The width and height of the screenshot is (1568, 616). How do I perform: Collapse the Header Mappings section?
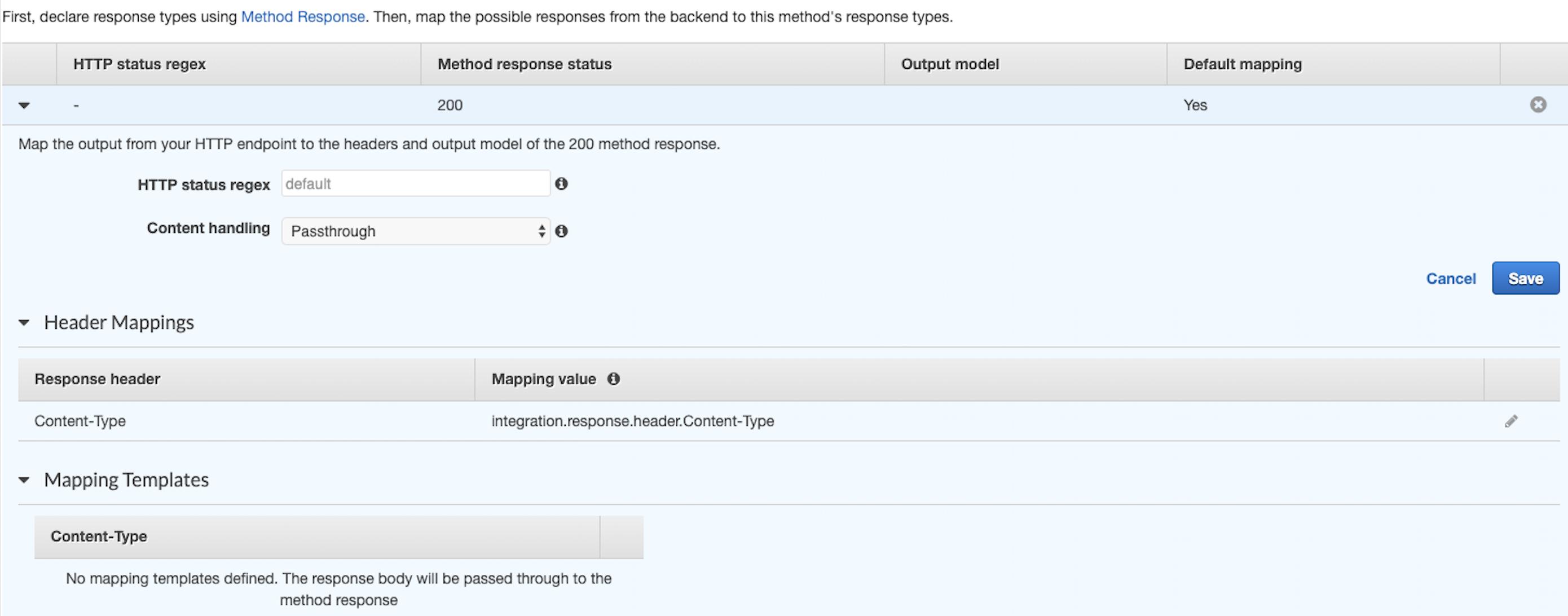24,323
